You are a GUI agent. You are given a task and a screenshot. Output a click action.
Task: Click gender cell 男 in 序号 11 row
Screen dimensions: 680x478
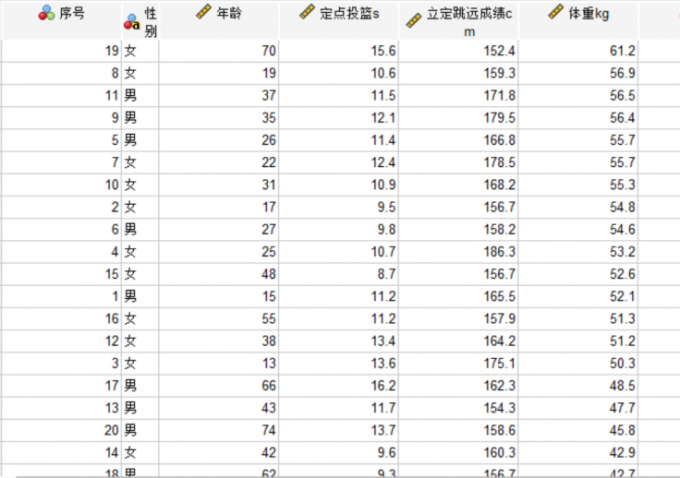click(140, 96)
